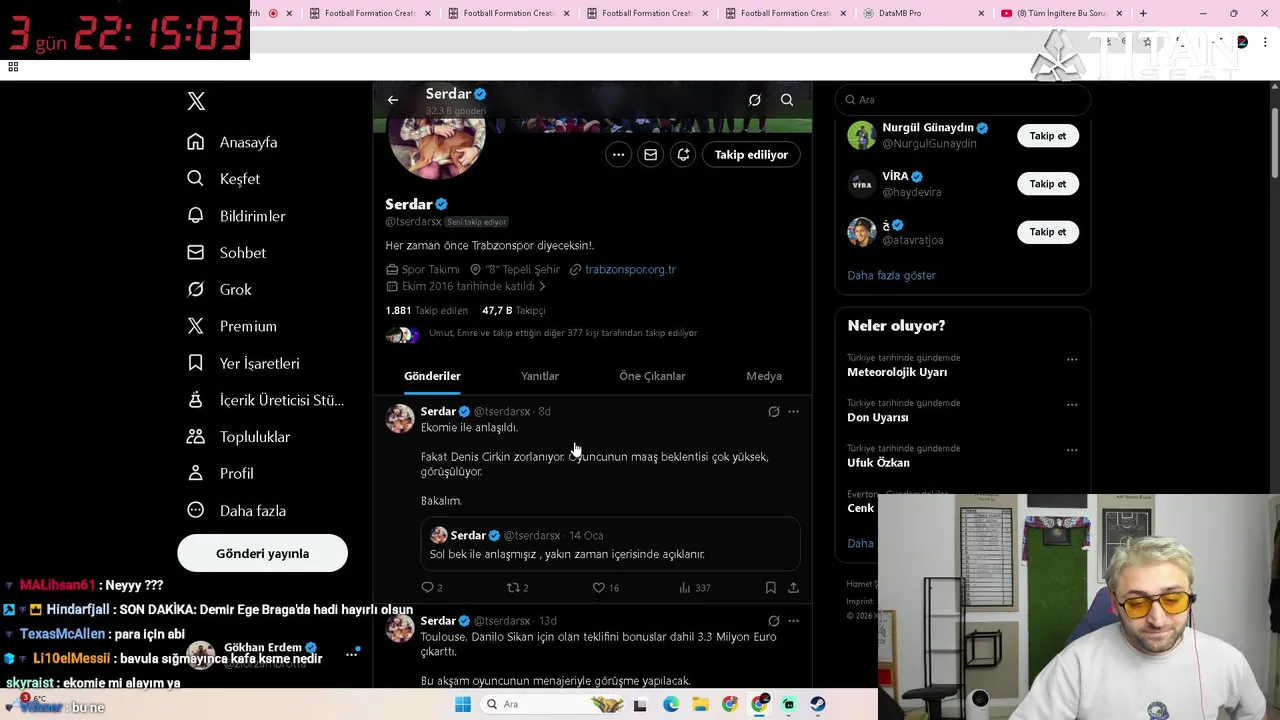1280x720 pixels.
Task: Open the 47,7 B Takipçi list
Action: (x=513, y=311)
